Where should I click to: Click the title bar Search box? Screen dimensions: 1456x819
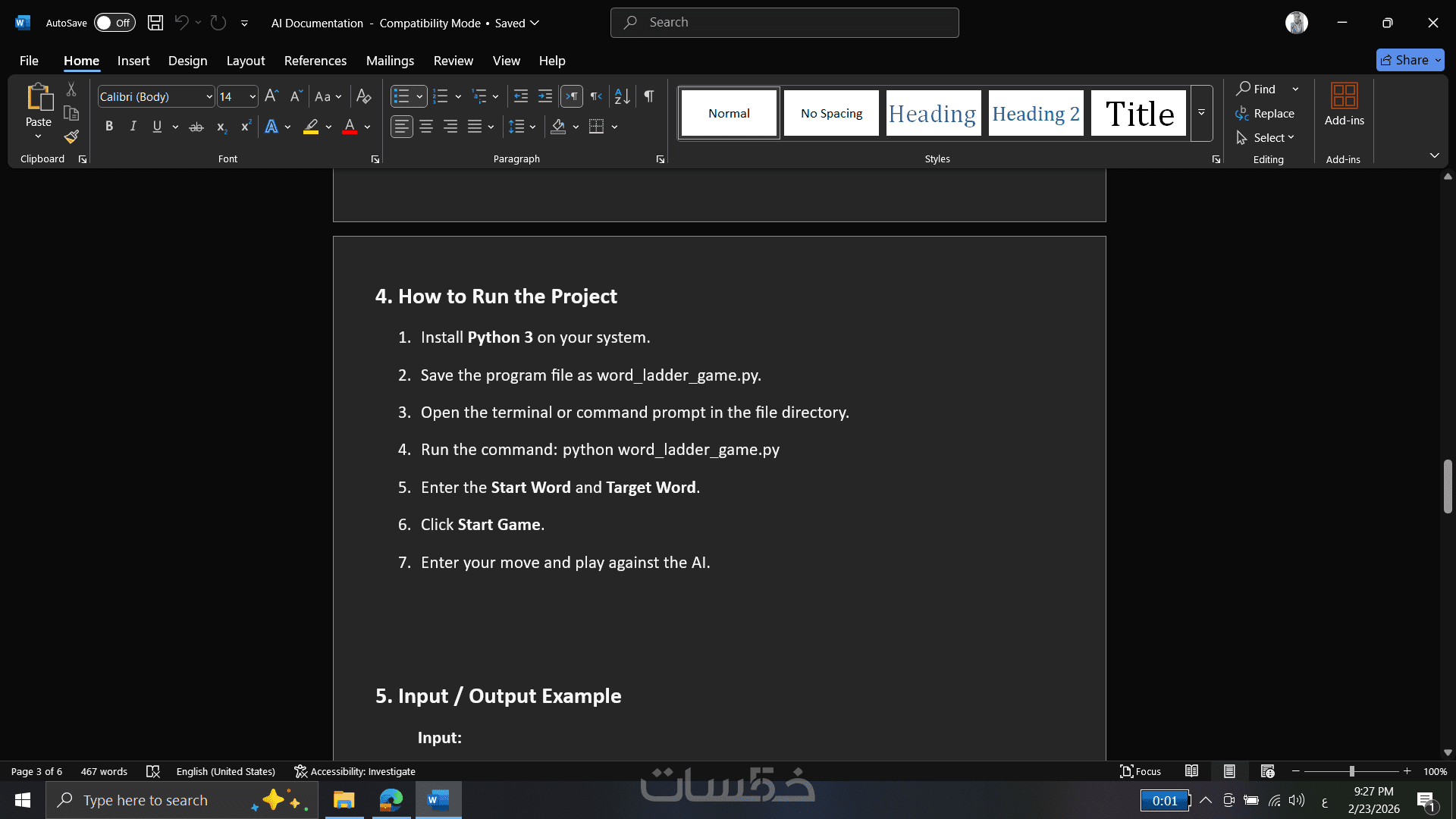(784, 23)
